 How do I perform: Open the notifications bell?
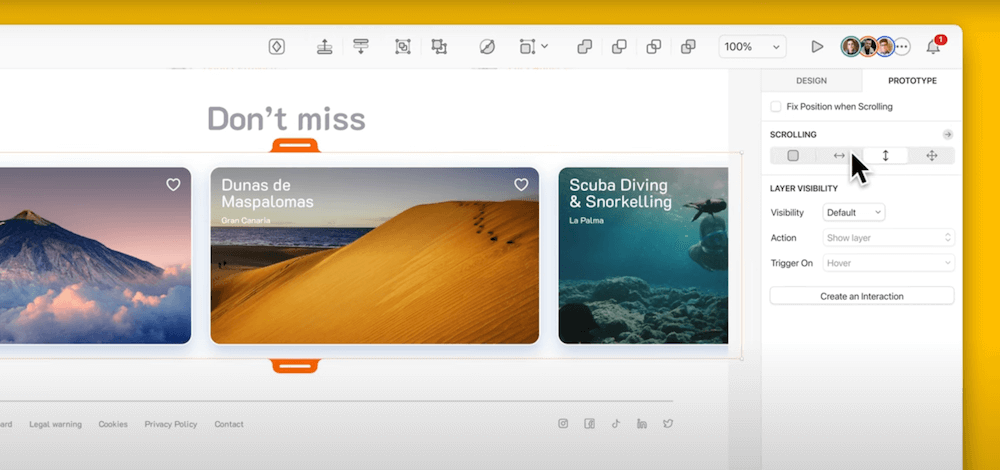pos(933,47)
